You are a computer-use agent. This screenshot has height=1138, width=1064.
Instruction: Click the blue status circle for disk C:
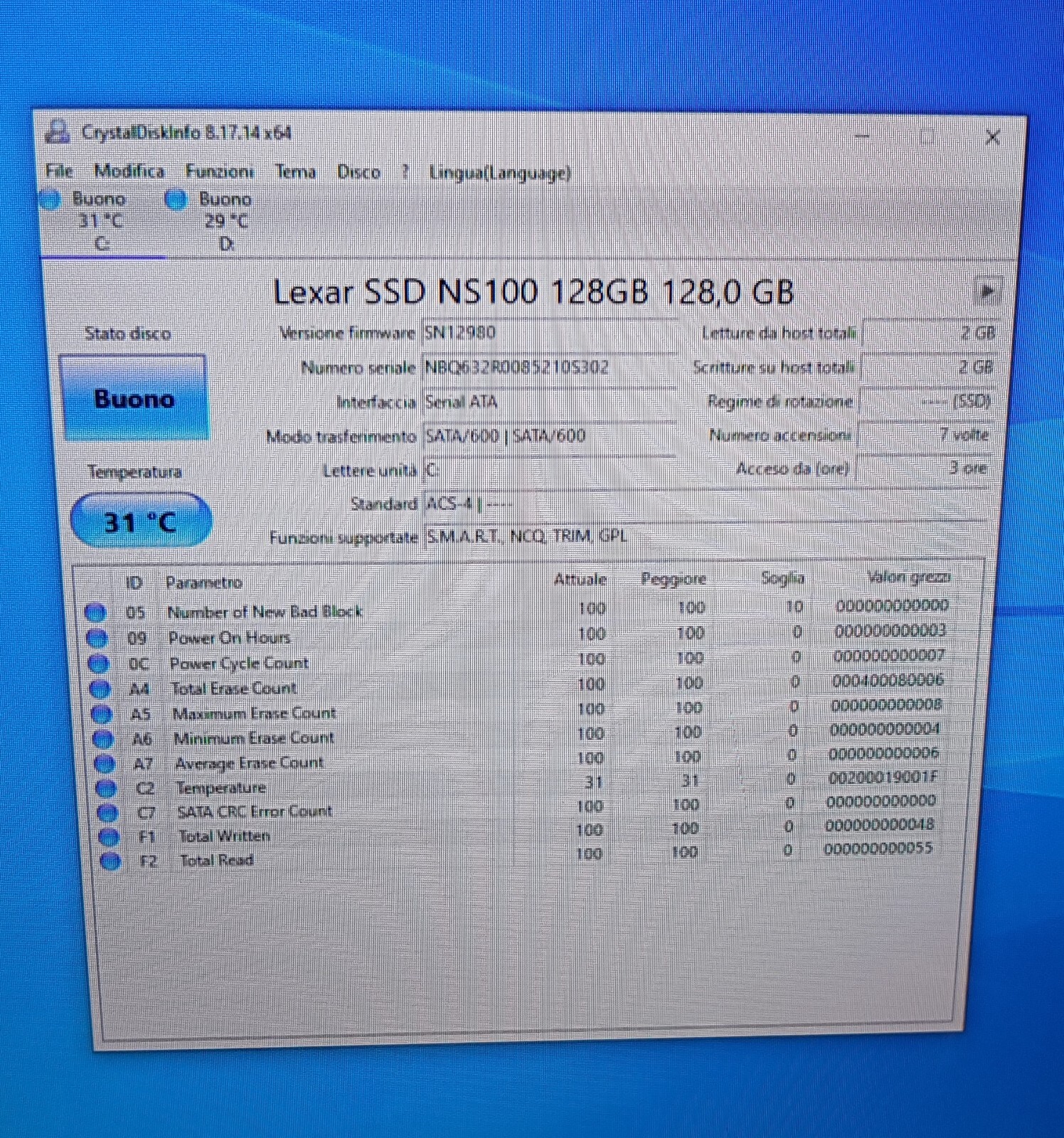pyautogui.click(x=51, y=199)
